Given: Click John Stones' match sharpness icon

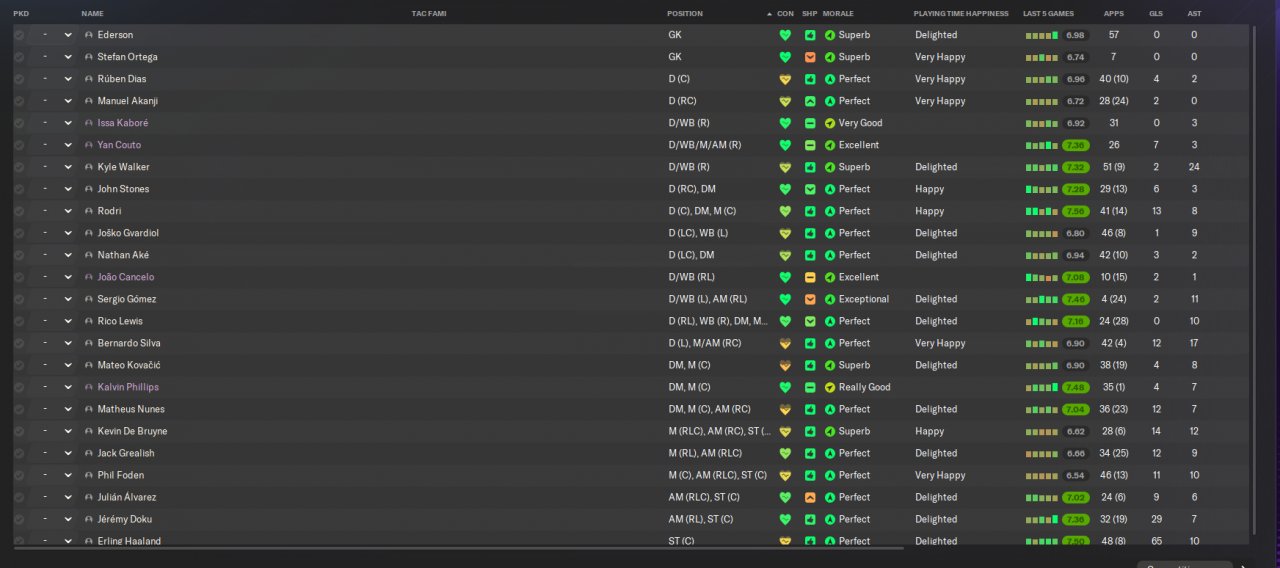Looking at the screenshot, I should click(x=810, y=189).
